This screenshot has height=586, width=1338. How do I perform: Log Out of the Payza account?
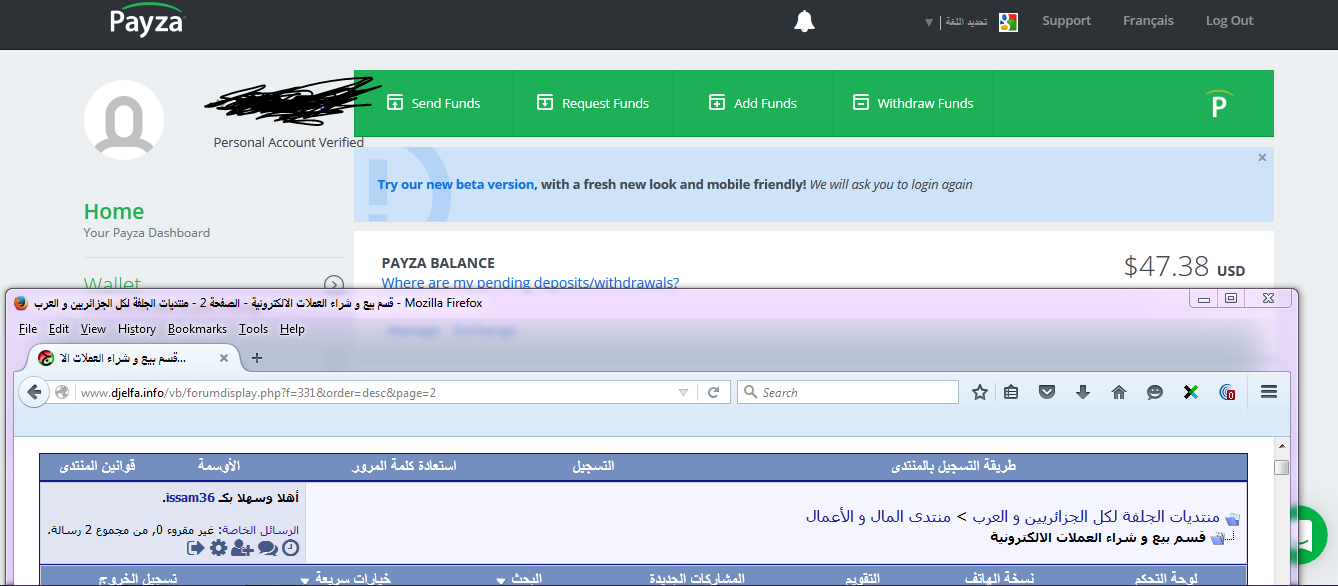pos(1229,20)
